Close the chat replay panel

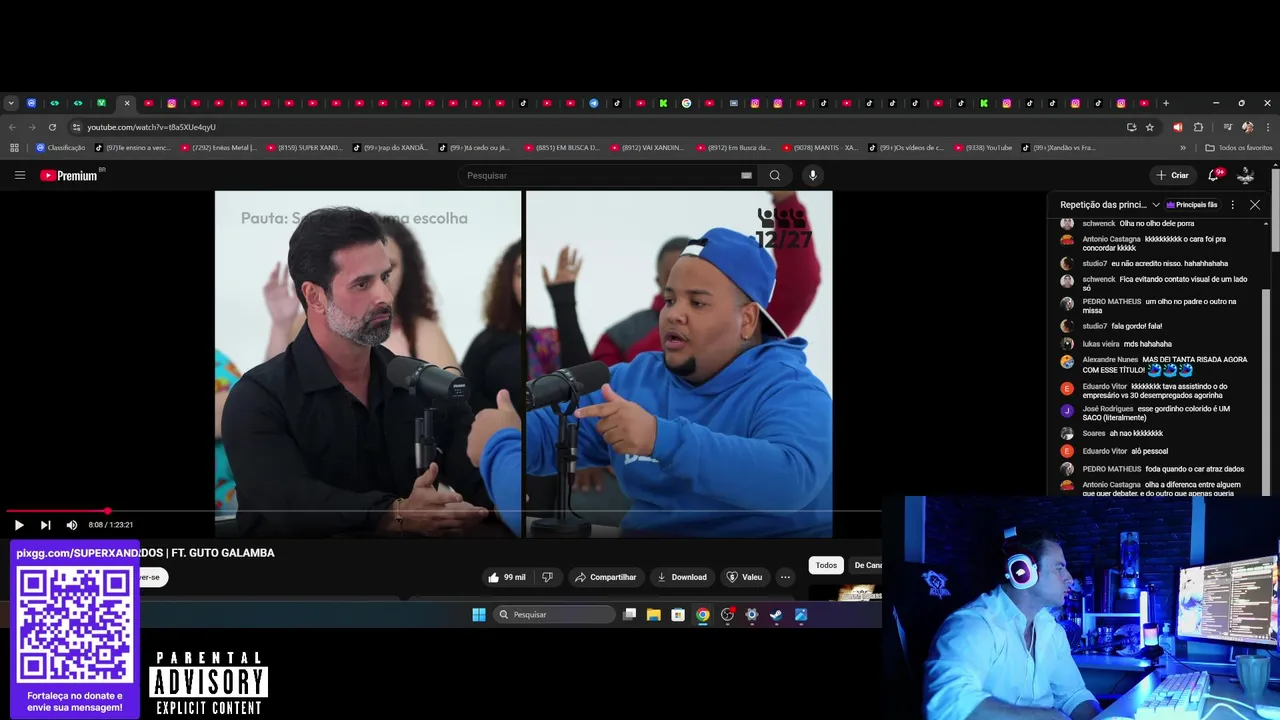(x=1255, y=205)
